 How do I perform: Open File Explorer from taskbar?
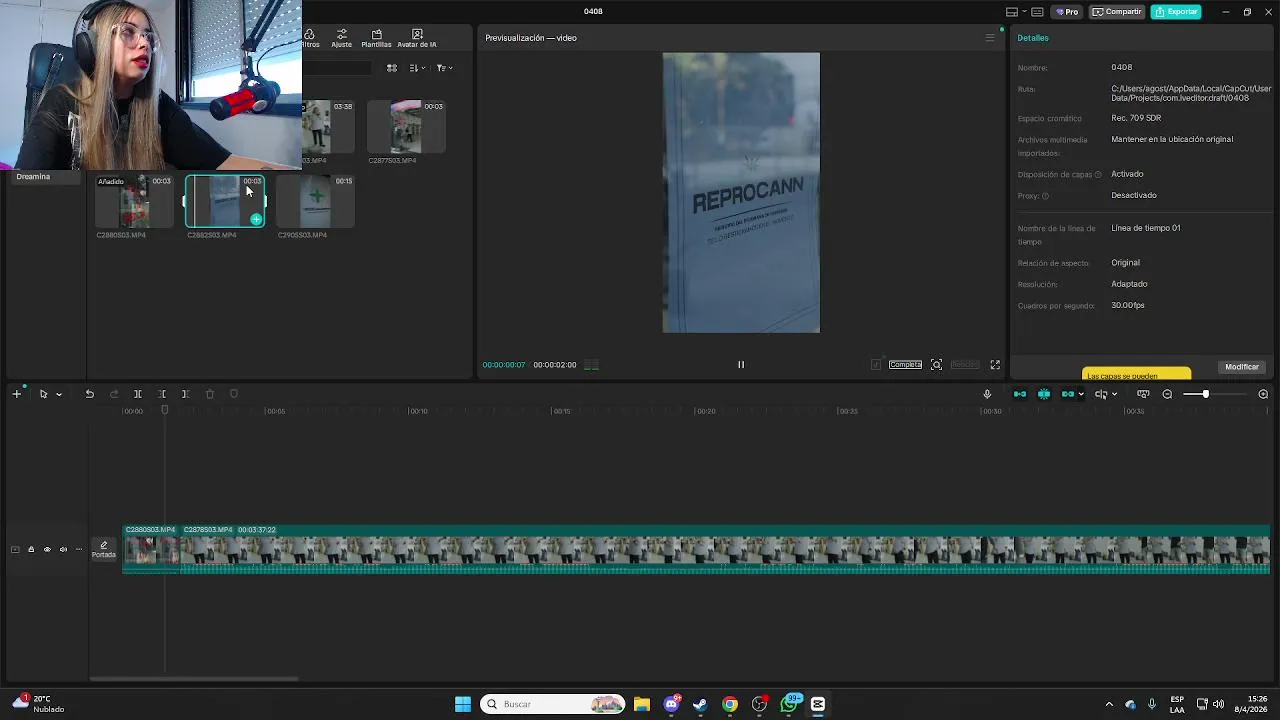click(x=642, y=704)
